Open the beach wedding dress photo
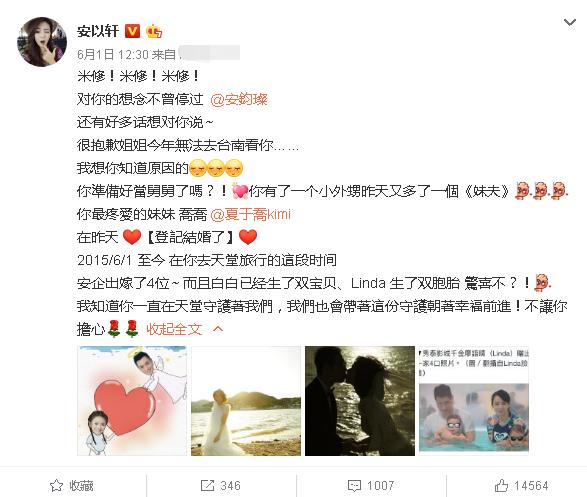The image size is (587, 497). click(246, 401)
